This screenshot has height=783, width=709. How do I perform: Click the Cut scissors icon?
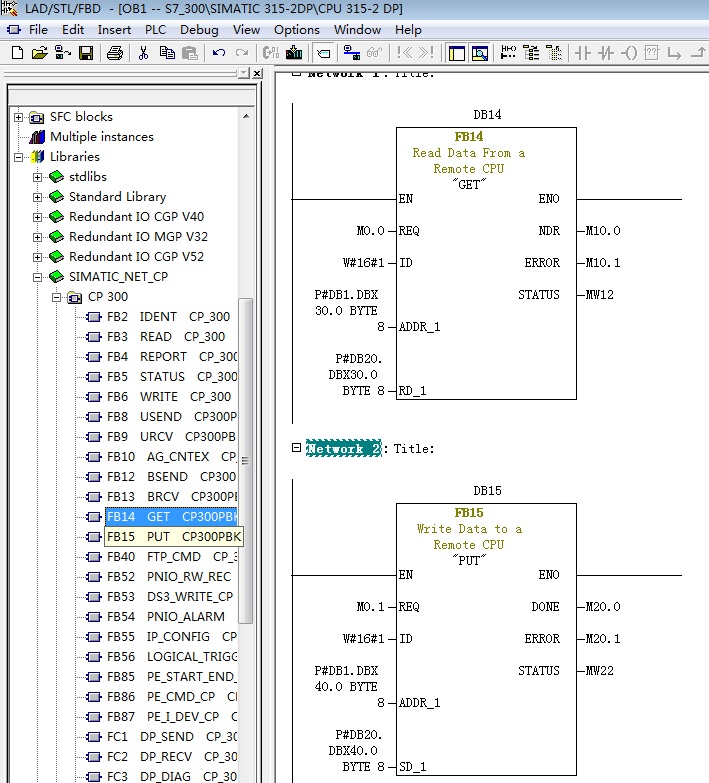143,52
